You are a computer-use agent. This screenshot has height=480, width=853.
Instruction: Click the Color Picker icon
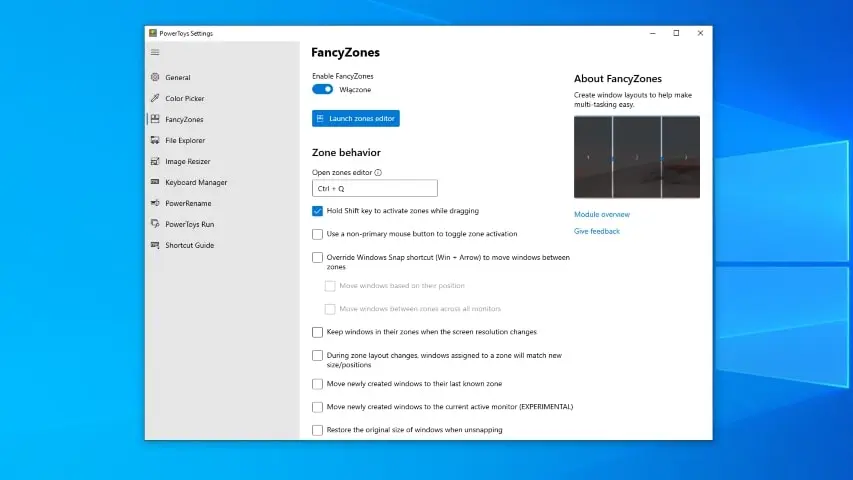pyautogui.click(x=155, y=98)
